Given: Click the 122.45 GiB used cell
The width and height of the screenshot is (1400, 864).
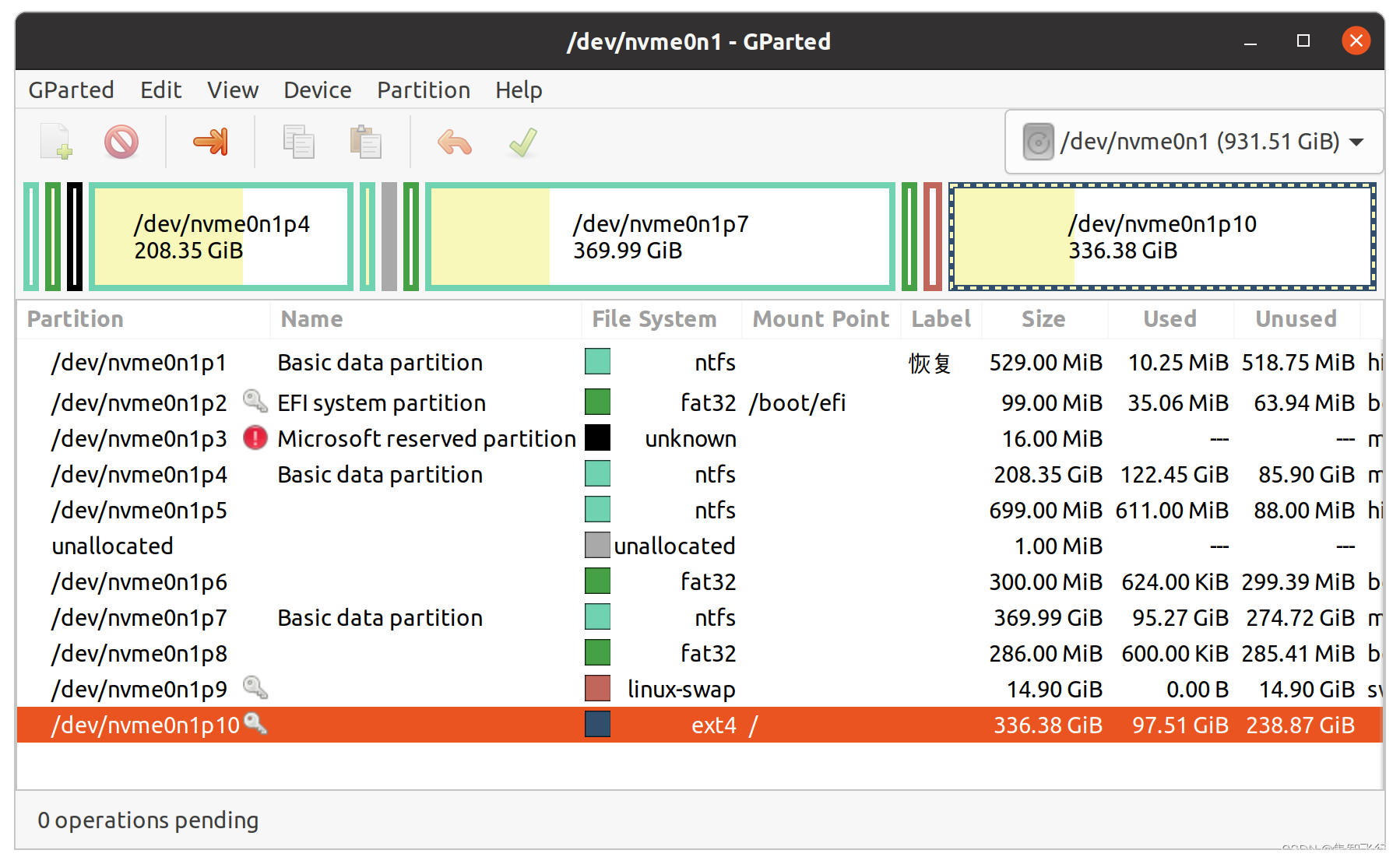Looking at the screenshot, I should point(1174,474).
